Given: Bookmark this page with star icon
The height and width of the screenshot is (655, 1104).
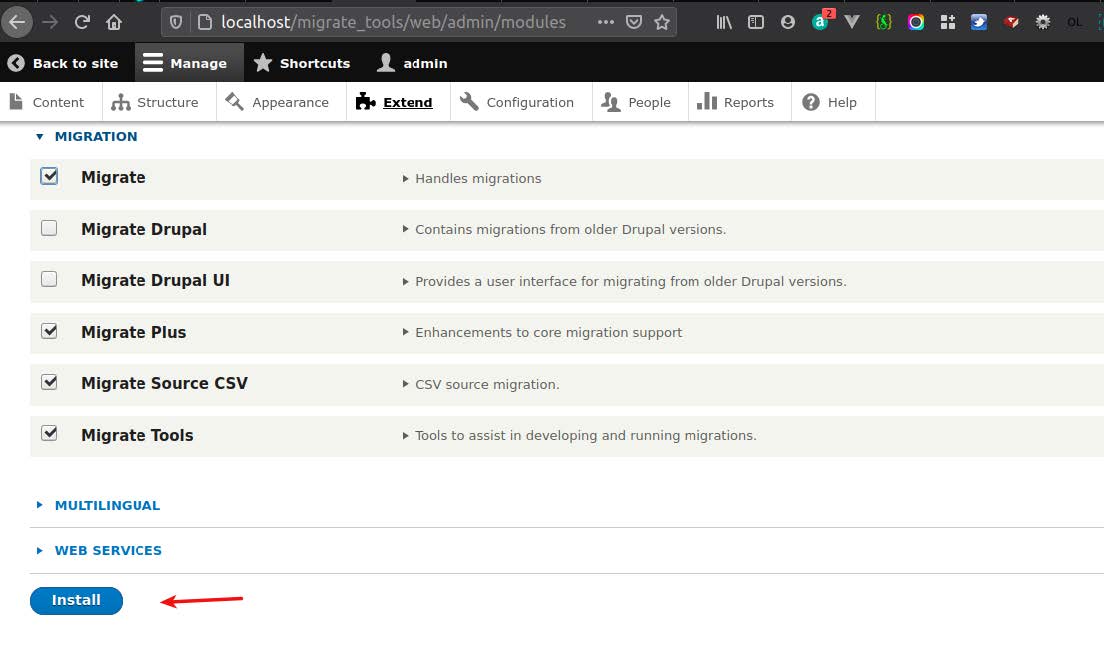Looking at the screenshot, I should click(x=662, y=23).
